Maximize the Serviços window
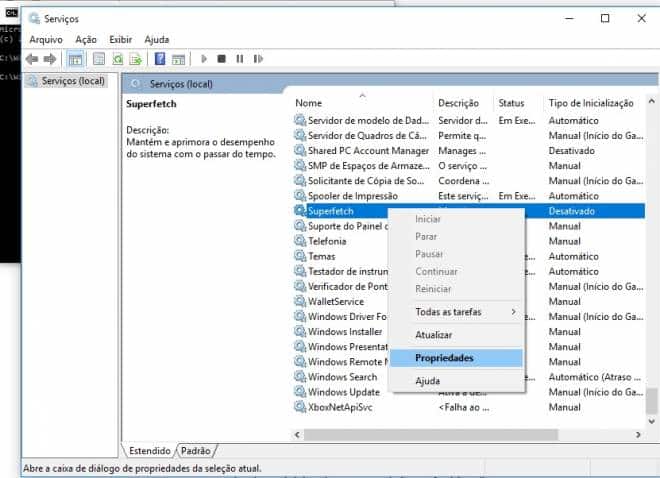This screenshot has height=478, width=660. (x=605, y=19)
